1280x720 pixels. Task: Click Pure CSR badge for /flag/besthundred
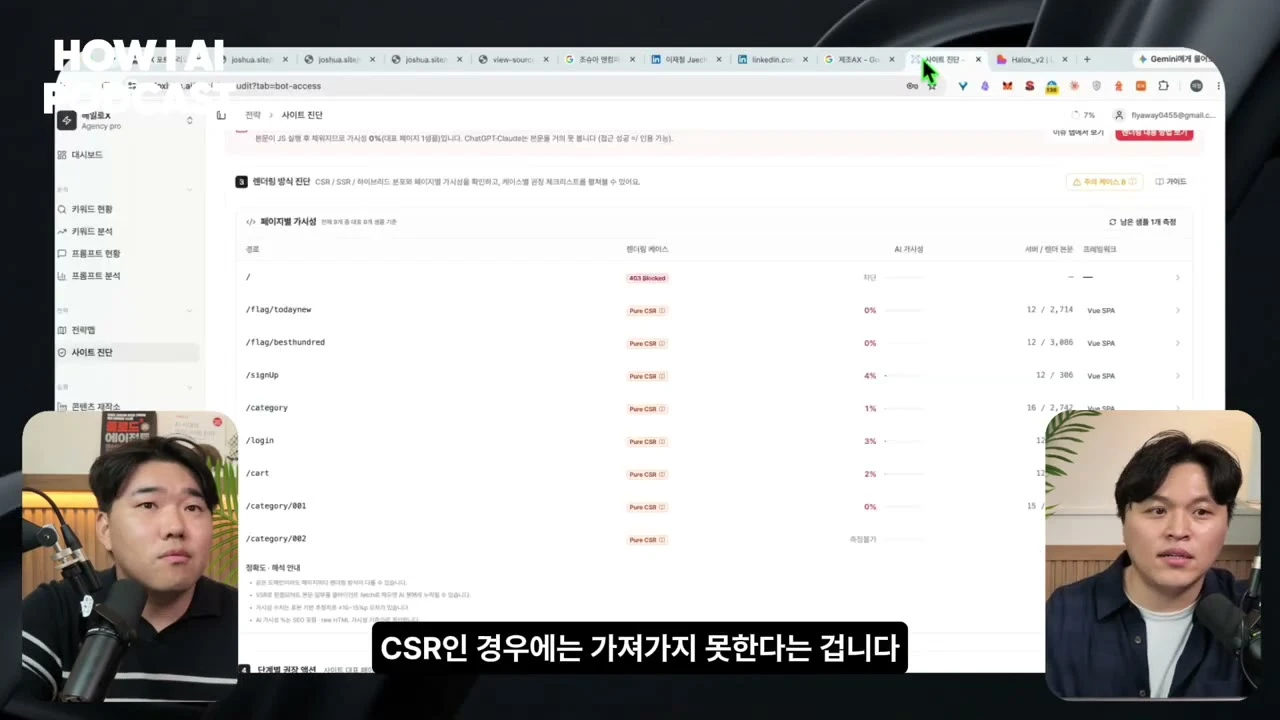click(x=647, y=343)
